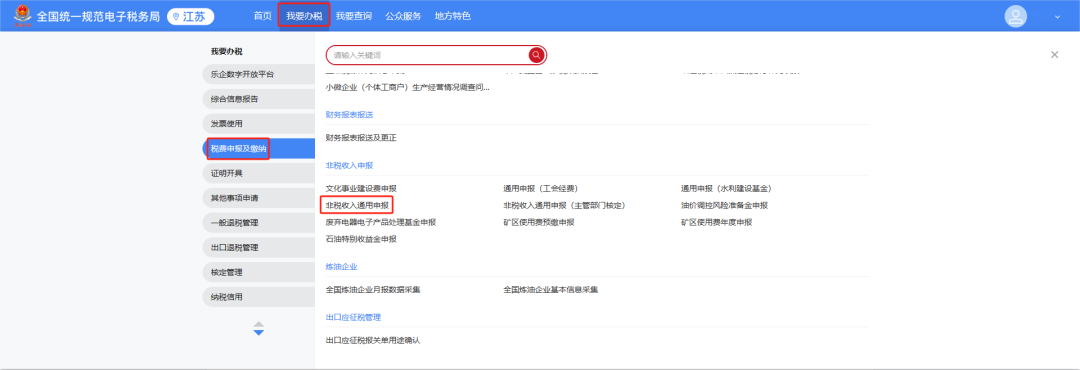This screenshot has height=370, width=1080.
Task: Click the sidebar scroll-up arrow
Action: click(259, 324)
